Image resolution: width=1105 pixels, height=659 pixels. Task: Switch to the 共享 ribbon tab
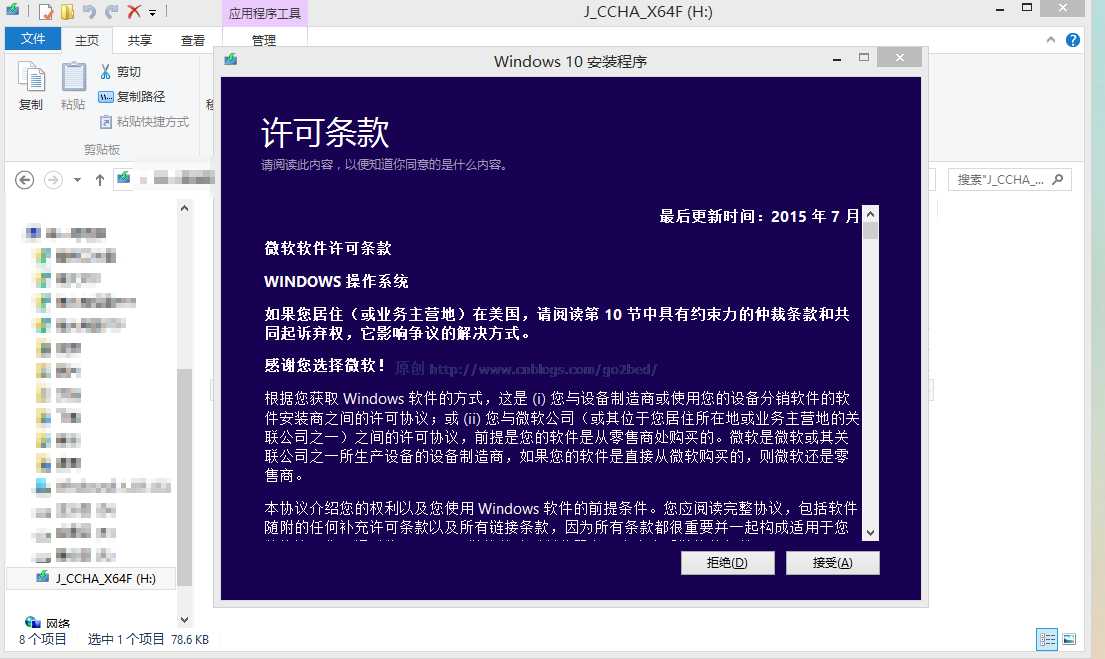140,40
